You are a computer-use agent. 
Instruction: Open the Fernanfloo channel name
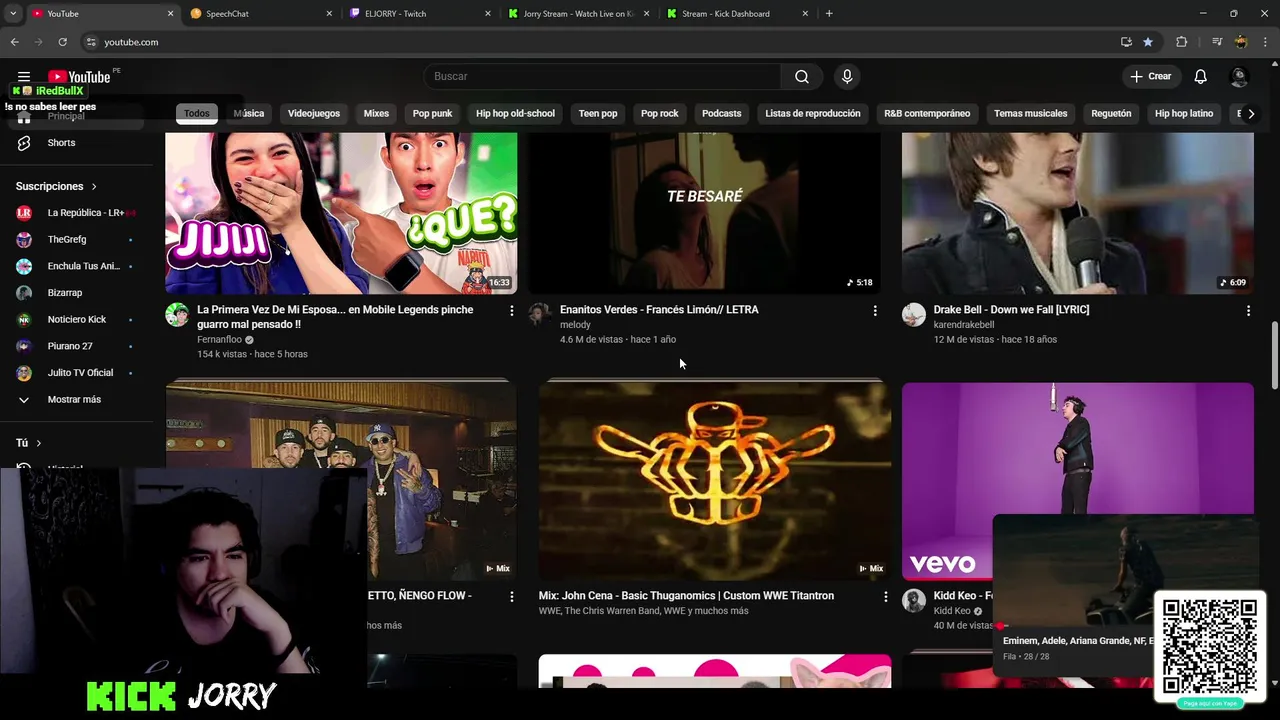click(220, 340)
